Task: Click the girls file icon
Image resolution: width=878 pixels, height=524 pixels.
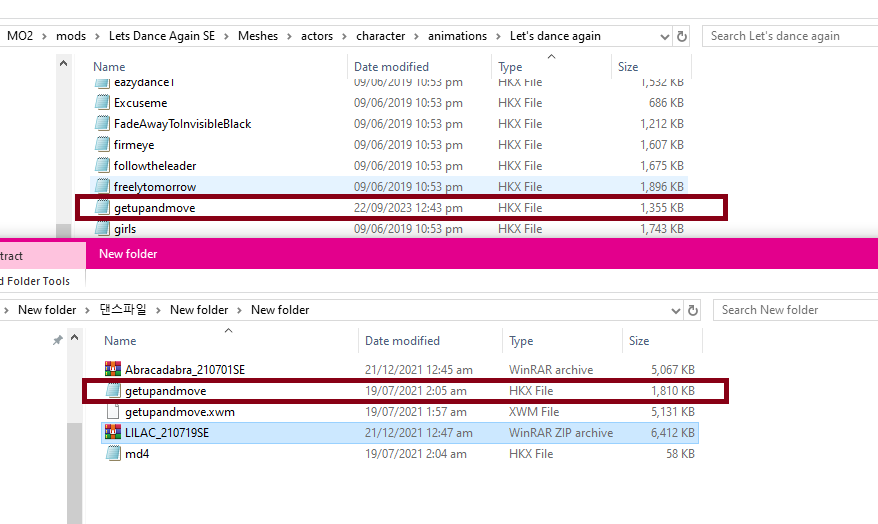Action: 102,228
